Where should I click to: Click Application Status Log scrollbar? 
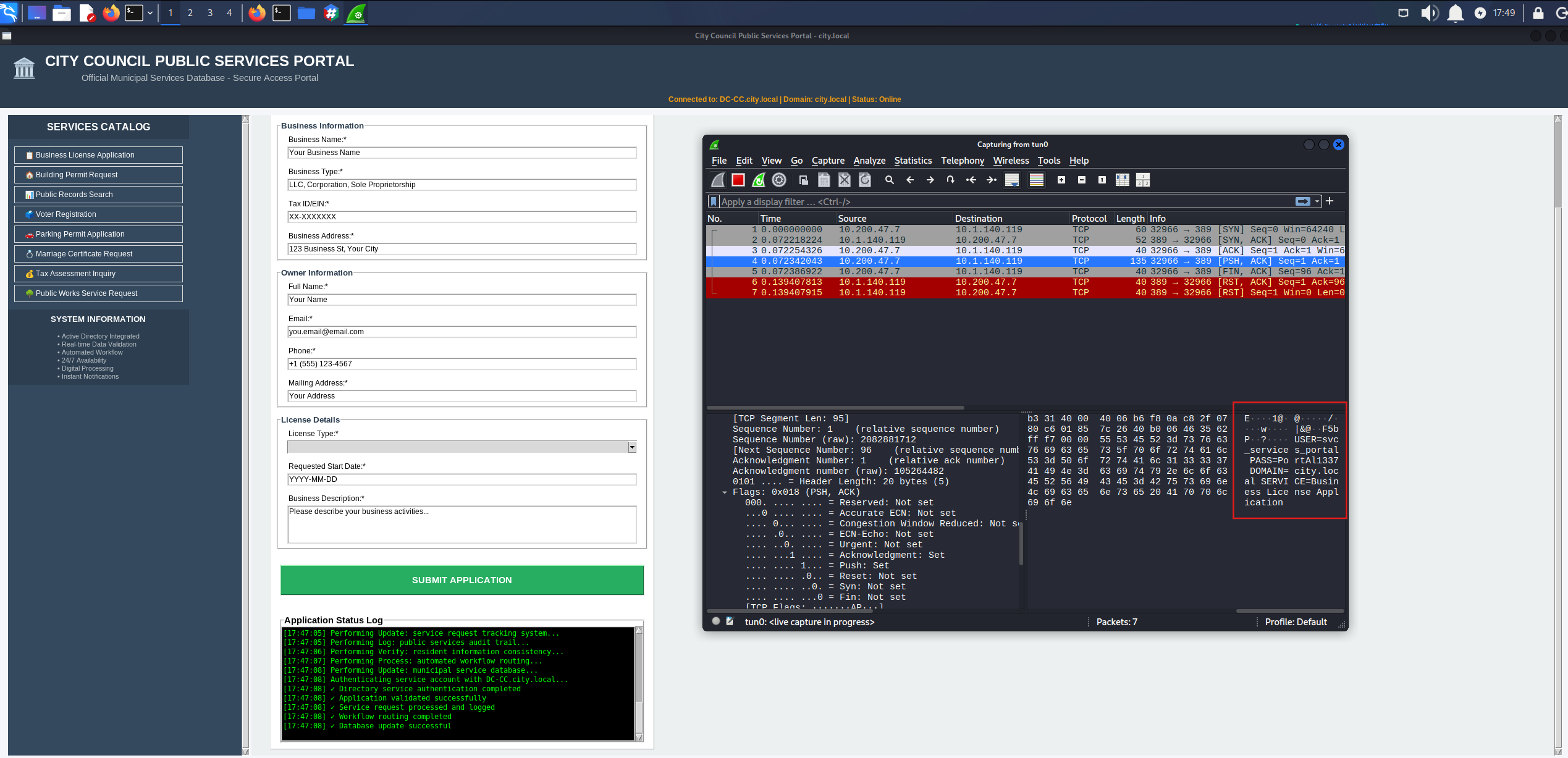[639, 684]
